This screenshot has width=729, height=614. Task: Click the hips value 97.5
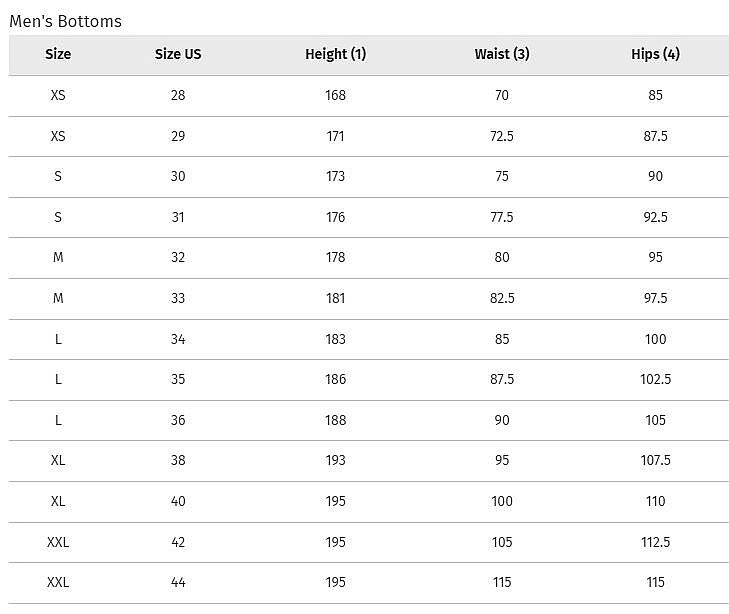tap(655, 298)
